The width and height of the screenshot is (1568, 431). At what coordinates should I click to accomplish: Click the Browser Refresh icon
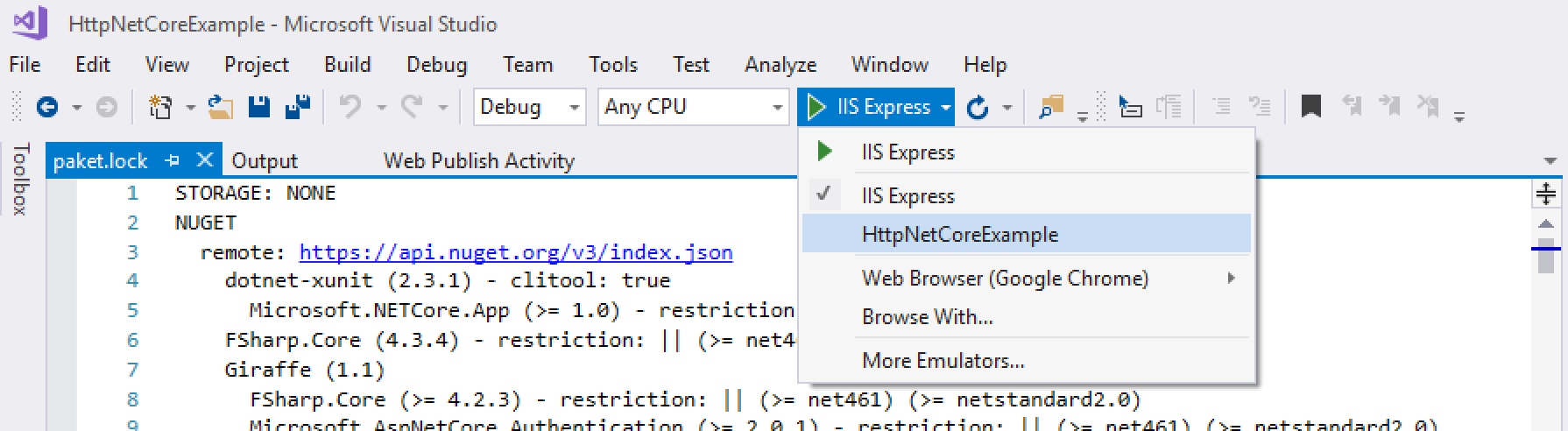coord(978,107)
